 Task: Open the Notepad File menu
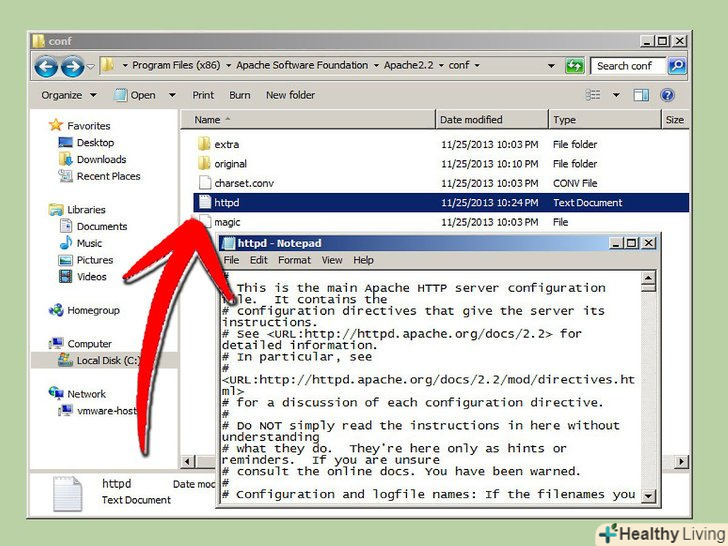[231, 260]
